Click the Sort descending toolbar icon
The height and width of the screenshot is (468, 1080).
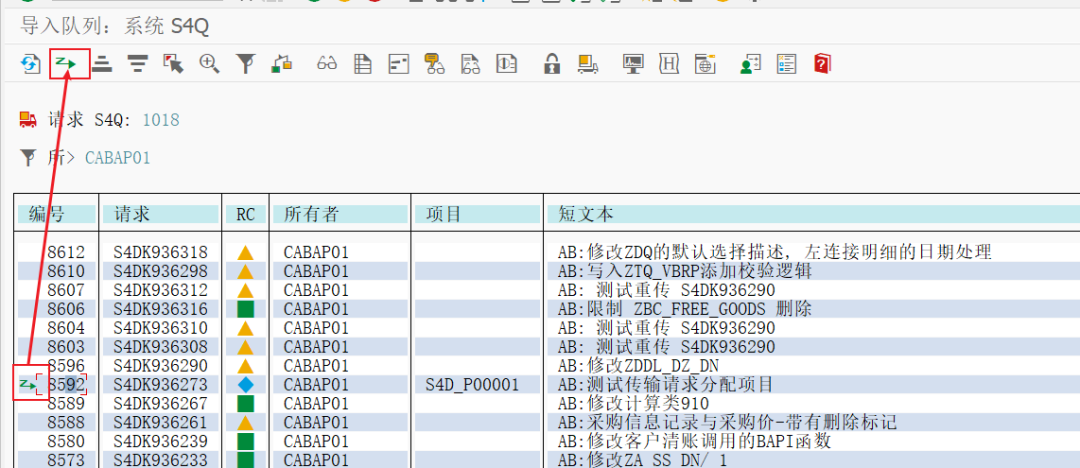pos(138,64)
